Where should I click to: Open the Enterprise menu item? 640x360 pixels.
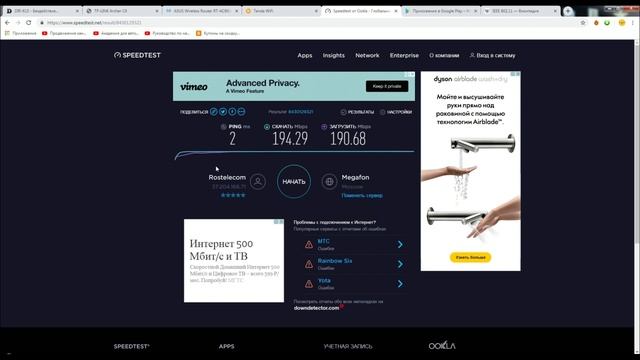(404, 55)
